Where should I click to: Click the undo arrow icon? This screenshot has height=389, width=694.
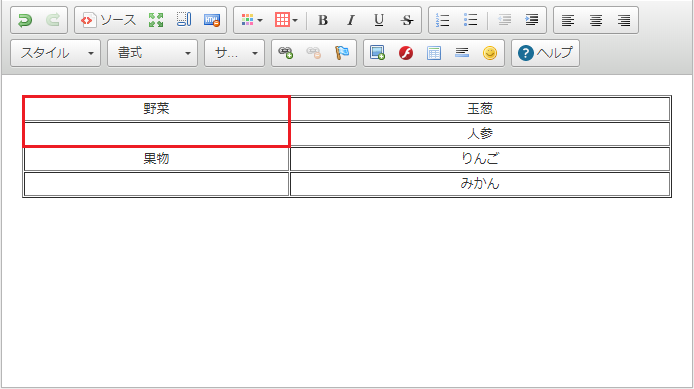coord(25,20)
